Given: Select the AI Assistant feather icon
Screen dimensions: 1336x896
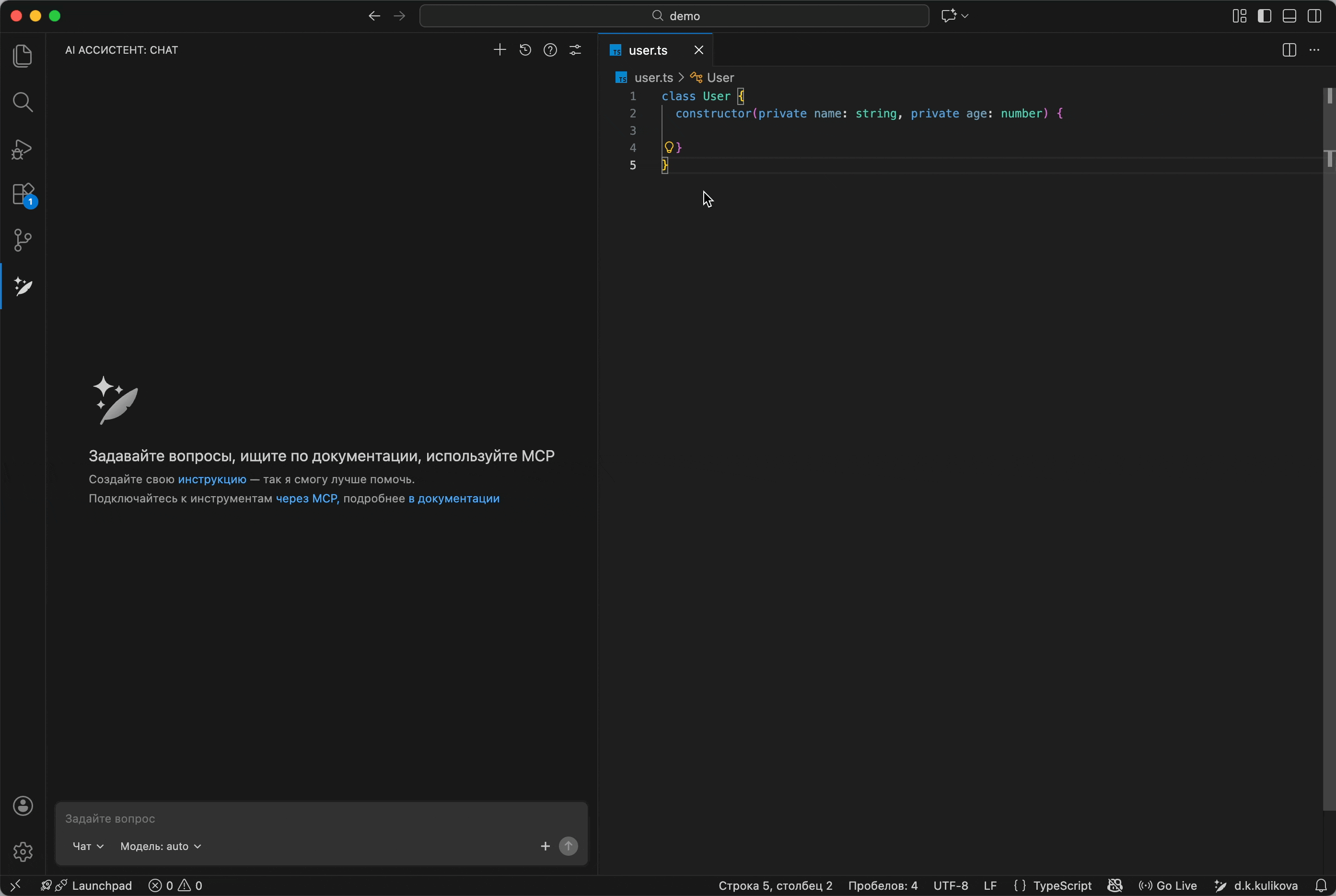Looking at the screenshot, I should point(23,286).
